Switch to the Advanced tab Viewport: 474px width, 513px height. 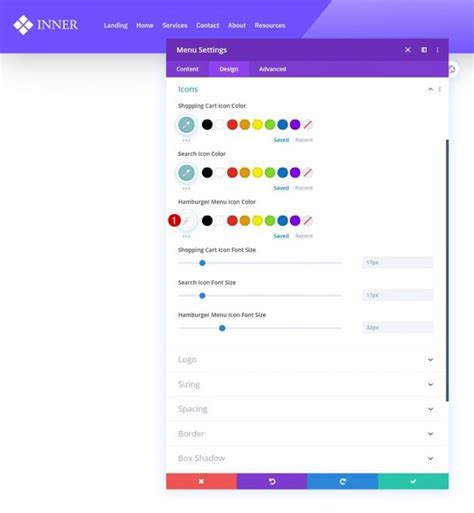coord(273,69)
